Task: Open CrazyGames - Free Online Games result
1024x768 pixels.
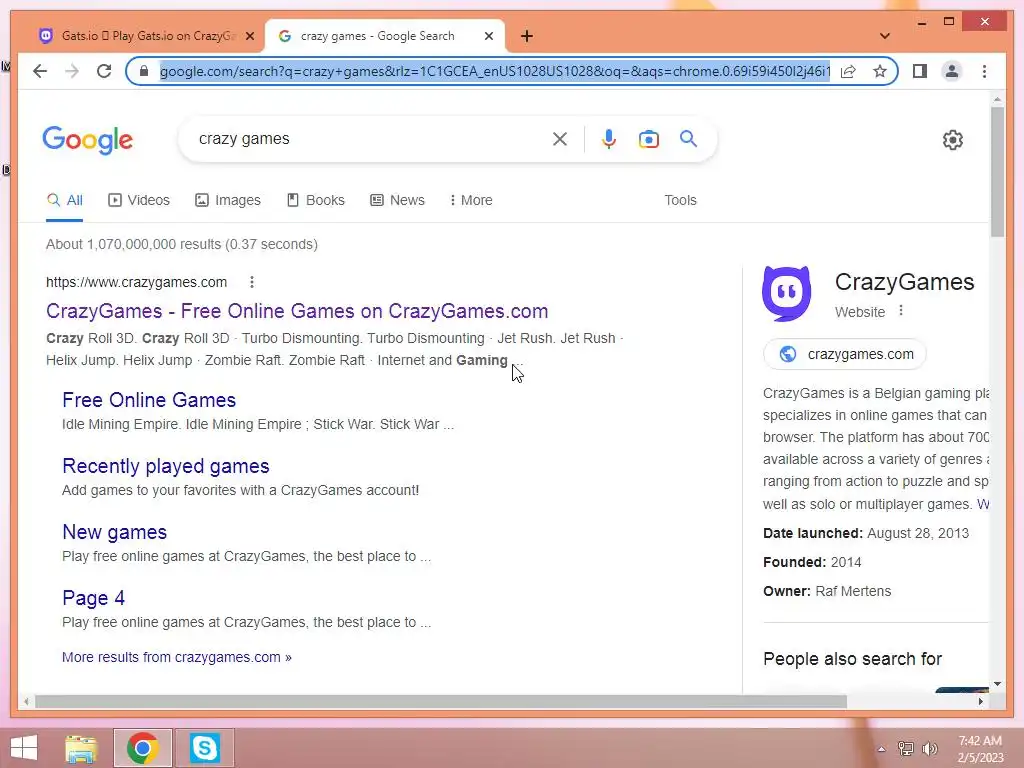Action: (297, 311)
